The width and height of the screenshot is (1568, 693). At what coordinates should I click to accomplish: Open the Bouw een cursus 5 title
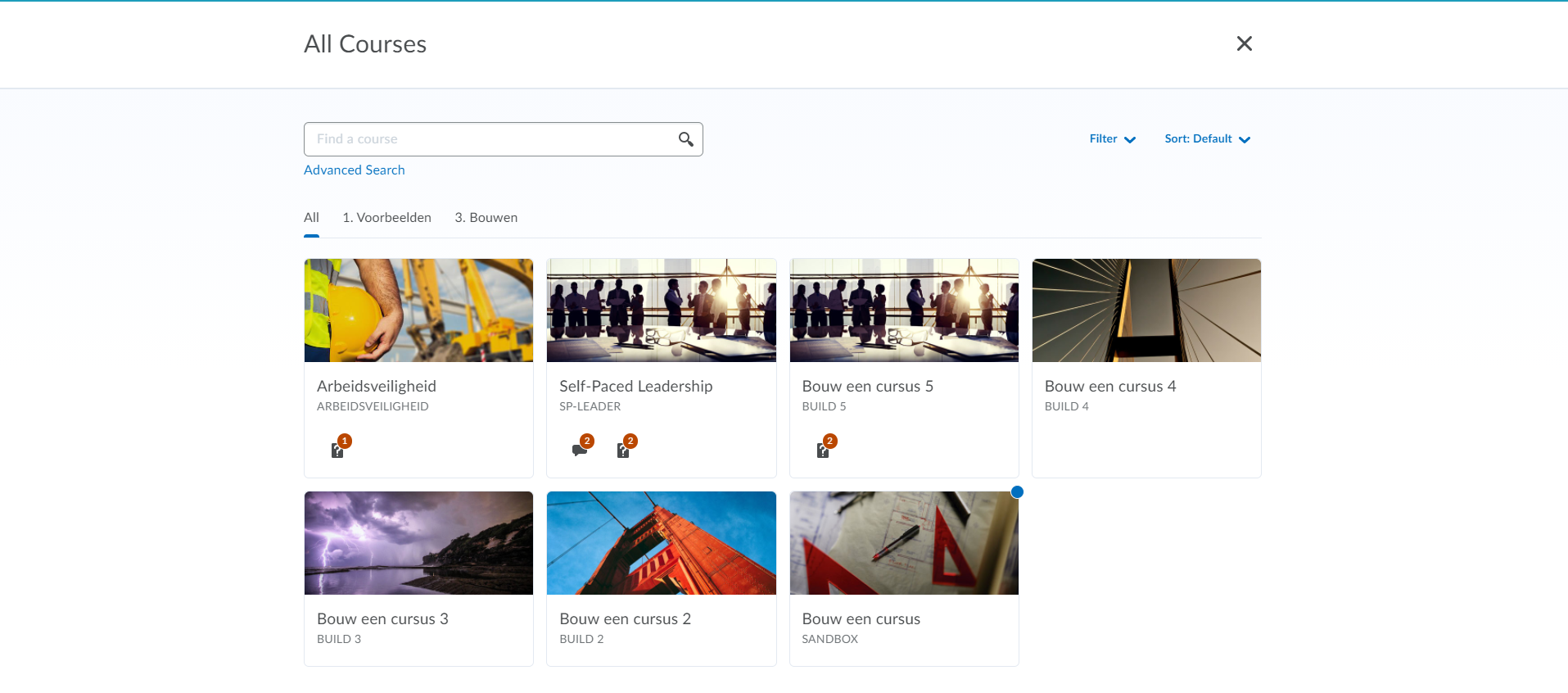coord(868,387)
